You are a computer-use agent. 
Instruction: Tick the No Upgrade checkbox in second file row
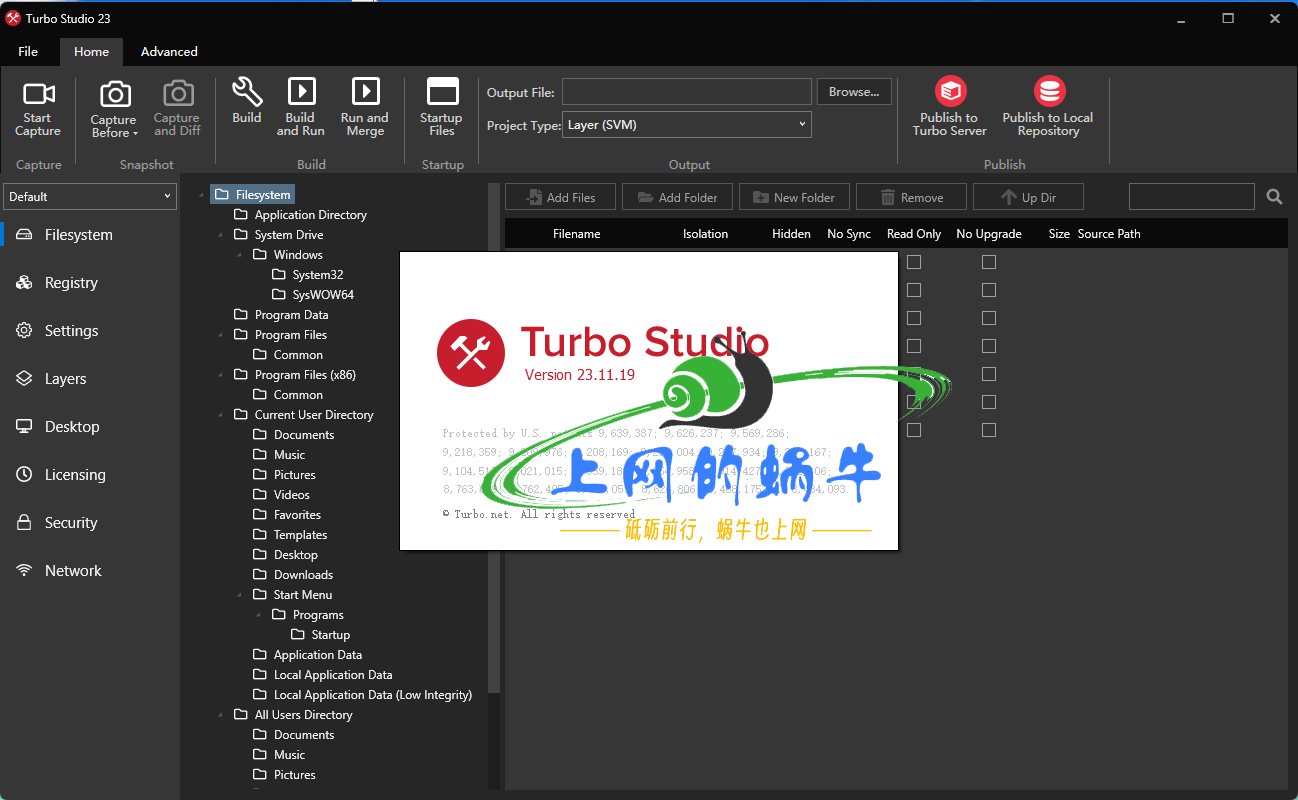pos(989,290)
